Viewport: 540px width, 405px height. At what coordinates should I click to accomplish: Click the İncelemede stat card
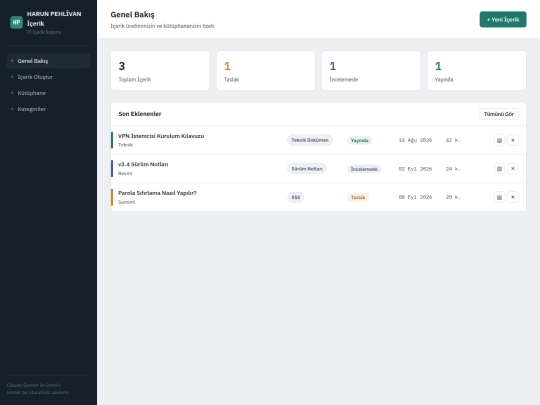[x=371, y=71]
